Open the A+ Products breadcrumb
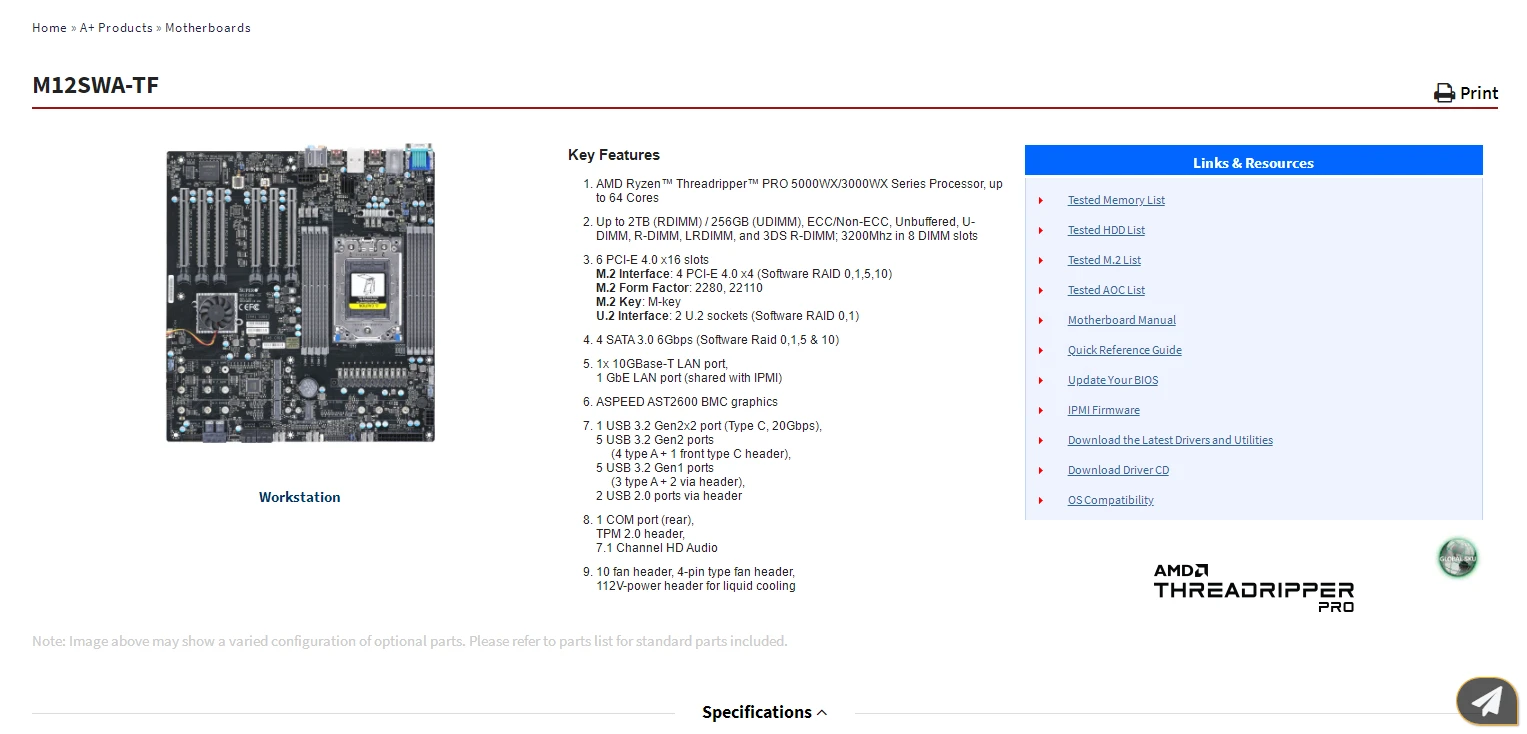Screen dimensions: 1527x734 116,28
